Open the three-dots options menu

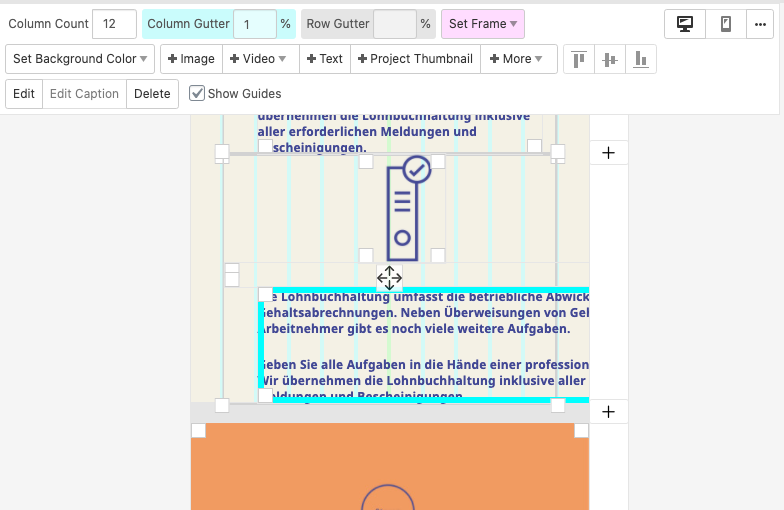pos(760,24)
